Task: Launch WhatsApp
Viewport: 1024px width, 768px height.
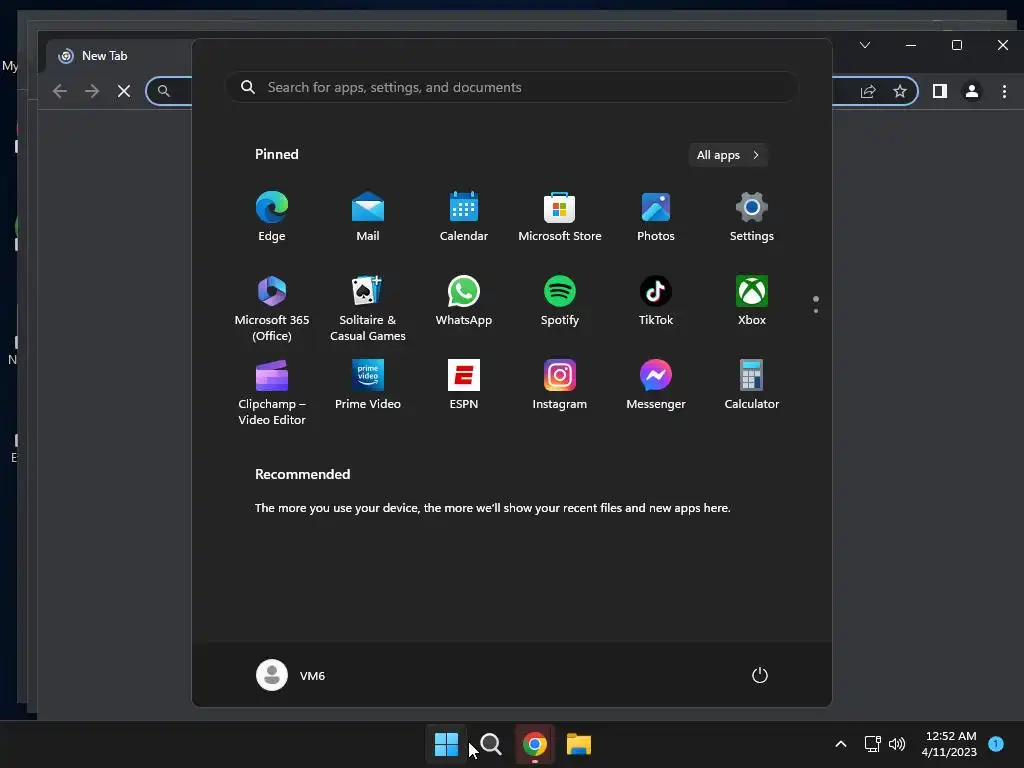Action: pyautogui.click(x=464, y=301)
